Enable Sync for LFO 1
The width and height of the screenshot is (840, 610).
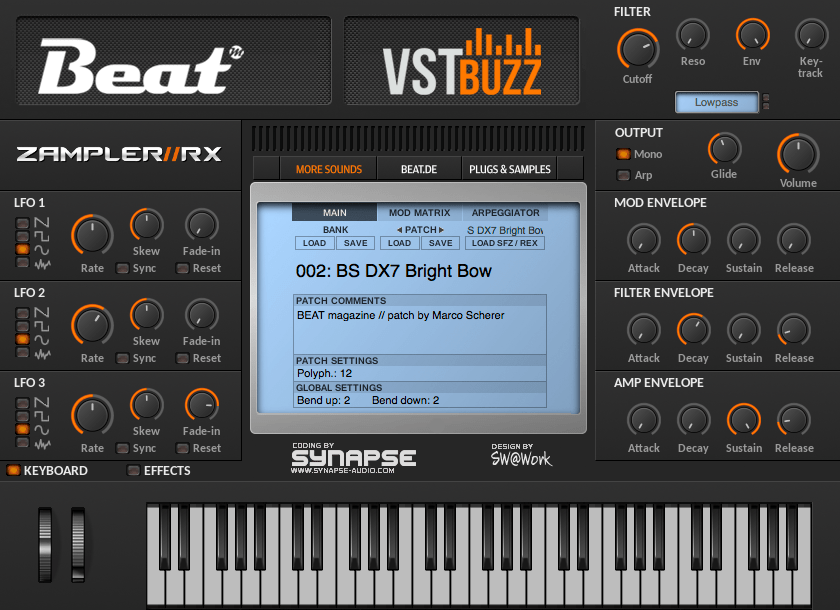pyautogui.click(x=123, y=268)
